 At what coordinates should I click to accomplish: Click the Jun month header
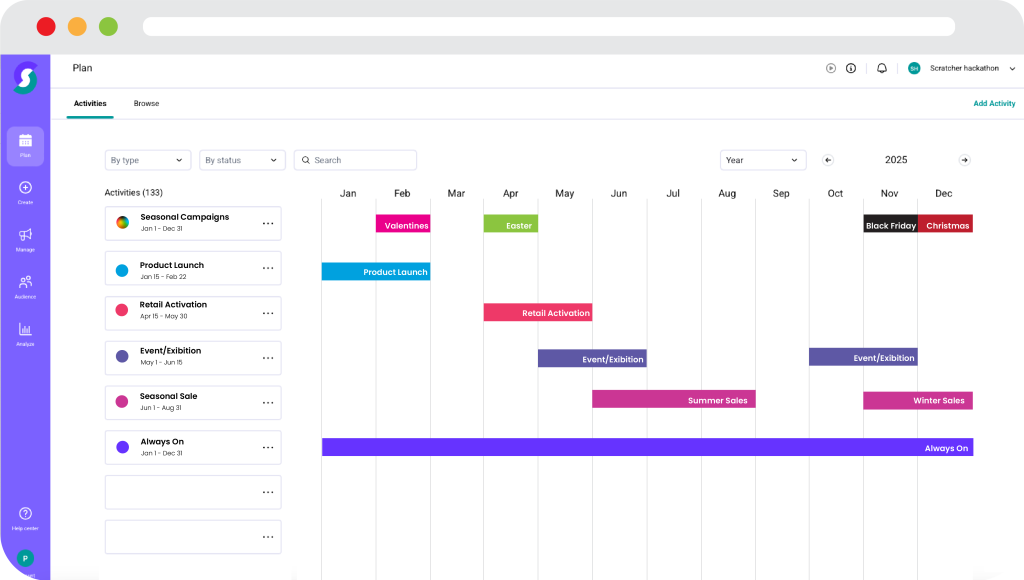619,193
